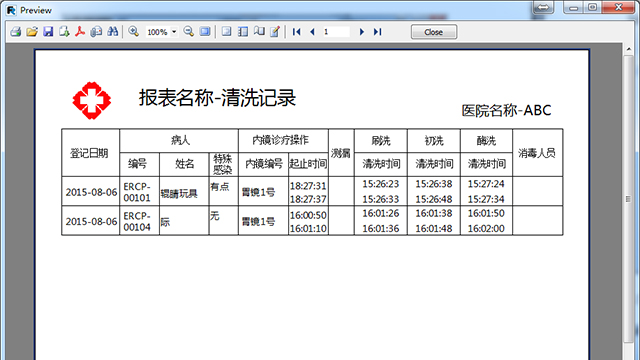Image resolution: width=640 pixels, height=360 pixels.
Task: Click the 刷洗 column header
Action: click(x=381, y=141)
